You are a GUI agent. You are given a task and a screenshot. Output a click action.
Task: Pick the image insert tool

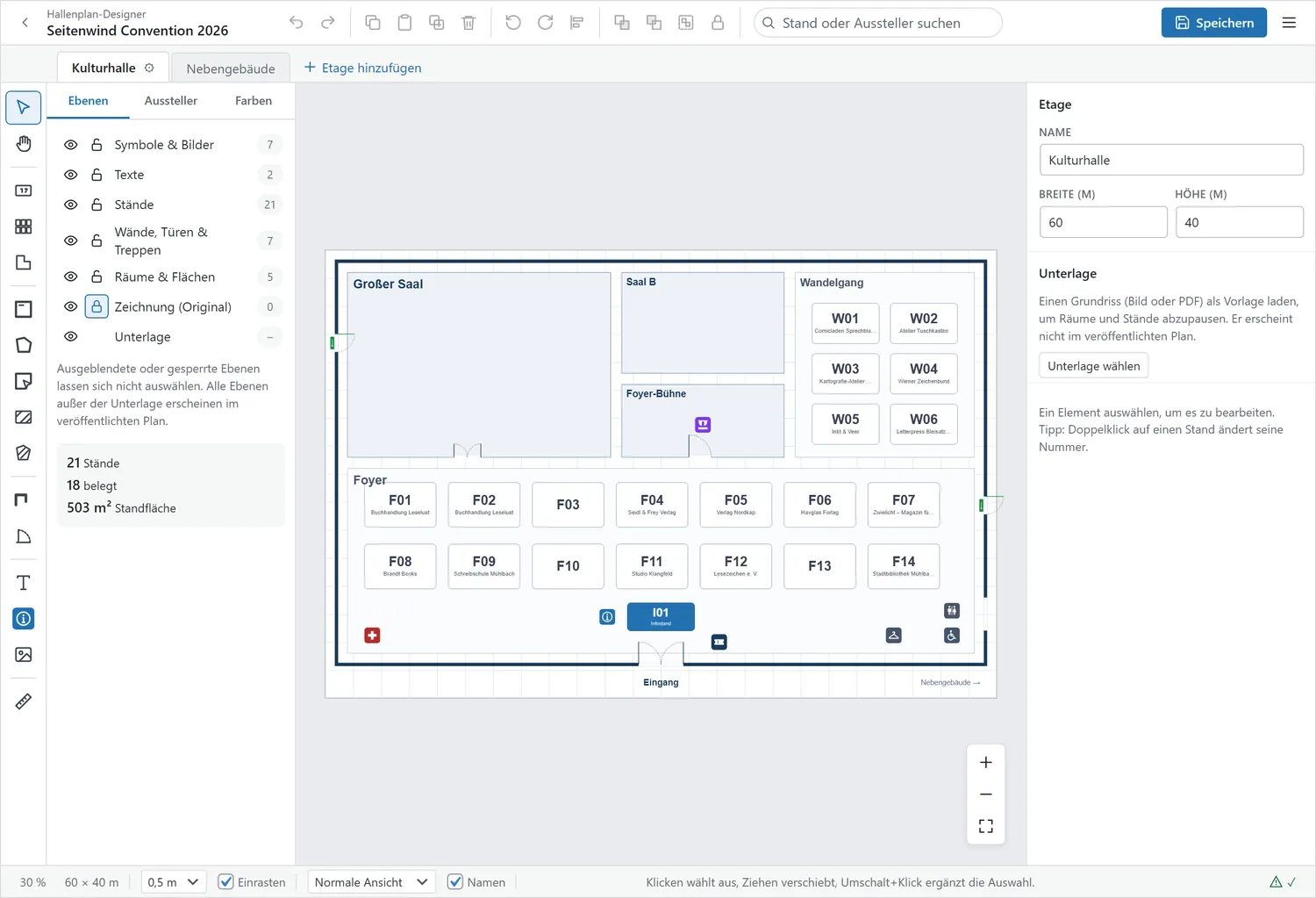pos(24,655)
